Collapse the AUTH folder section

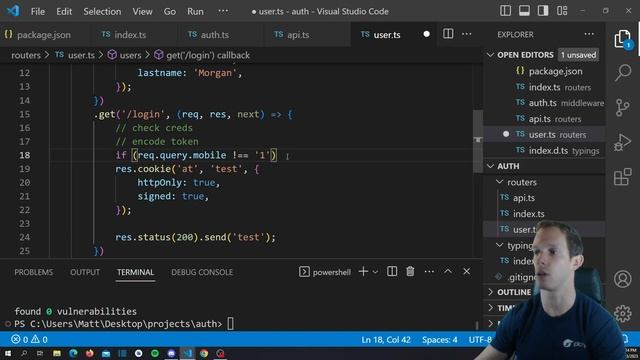click(491, 166)
